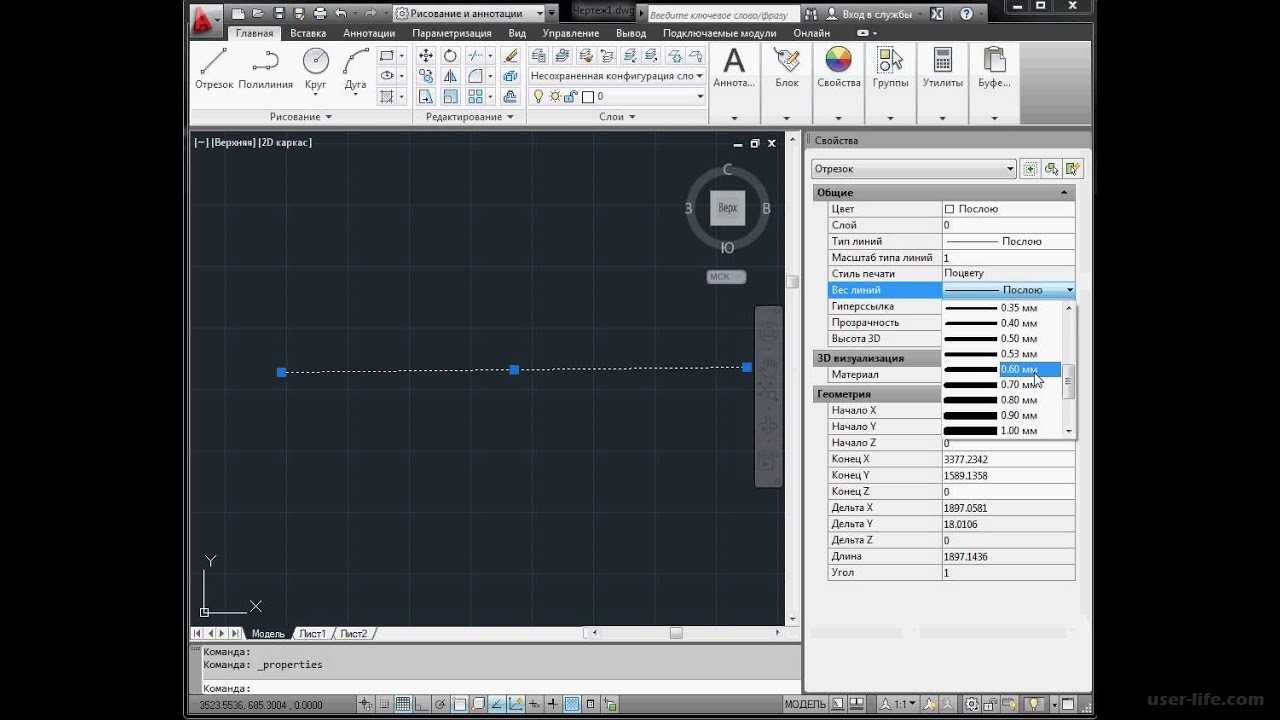Open the Группы panel
The height and width of the screenshot is (720, 1280).
click(890, 68)
